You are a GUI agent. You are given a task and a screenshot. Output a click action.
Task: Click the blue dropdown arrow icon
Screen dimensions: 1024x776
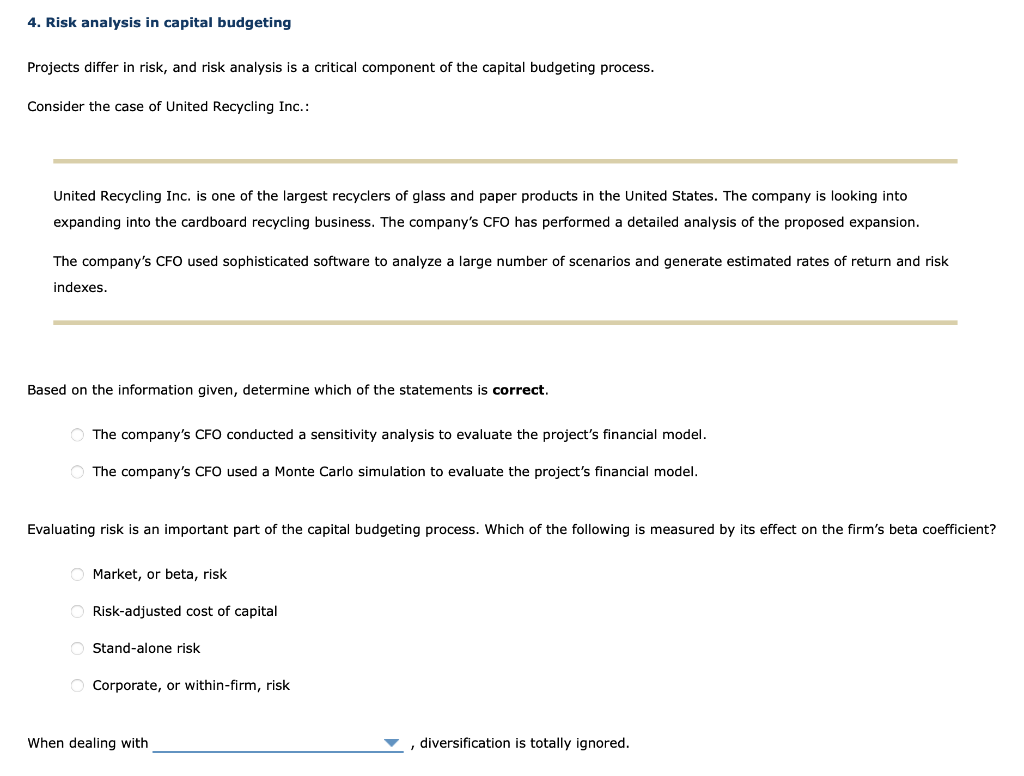point(392,742)
